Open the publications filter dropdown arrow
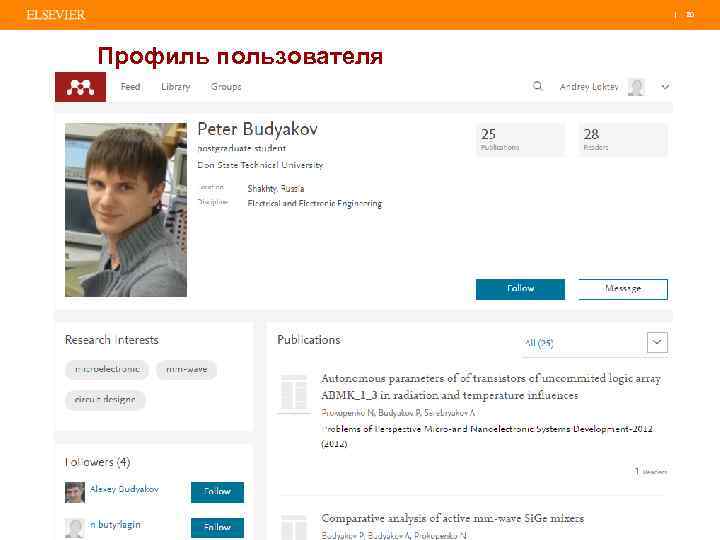Screen dimensions: 720x540 click(657, 342)
